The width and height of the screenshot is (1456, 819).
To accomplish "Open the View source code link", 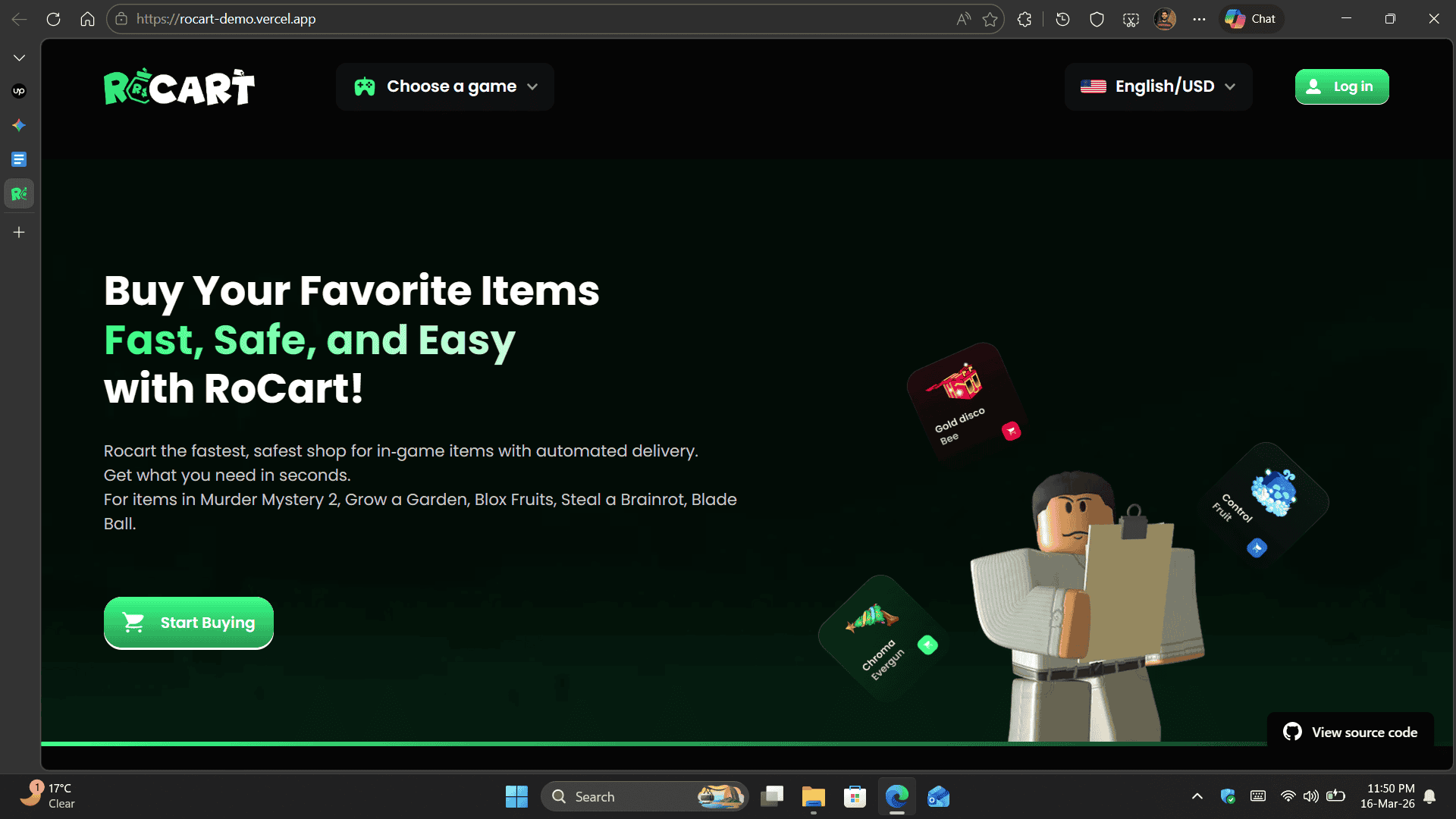I will point(1350,732).
